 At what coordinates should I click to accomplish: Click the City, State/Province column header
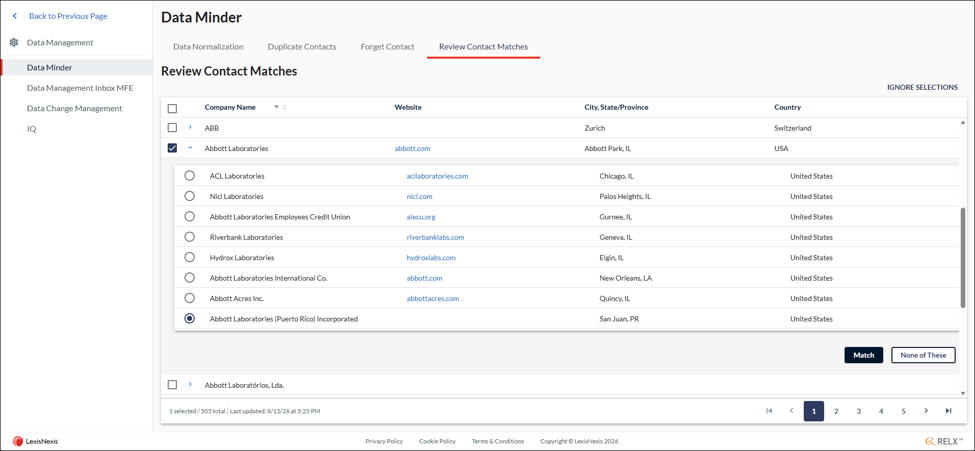(x=616, y=107)
